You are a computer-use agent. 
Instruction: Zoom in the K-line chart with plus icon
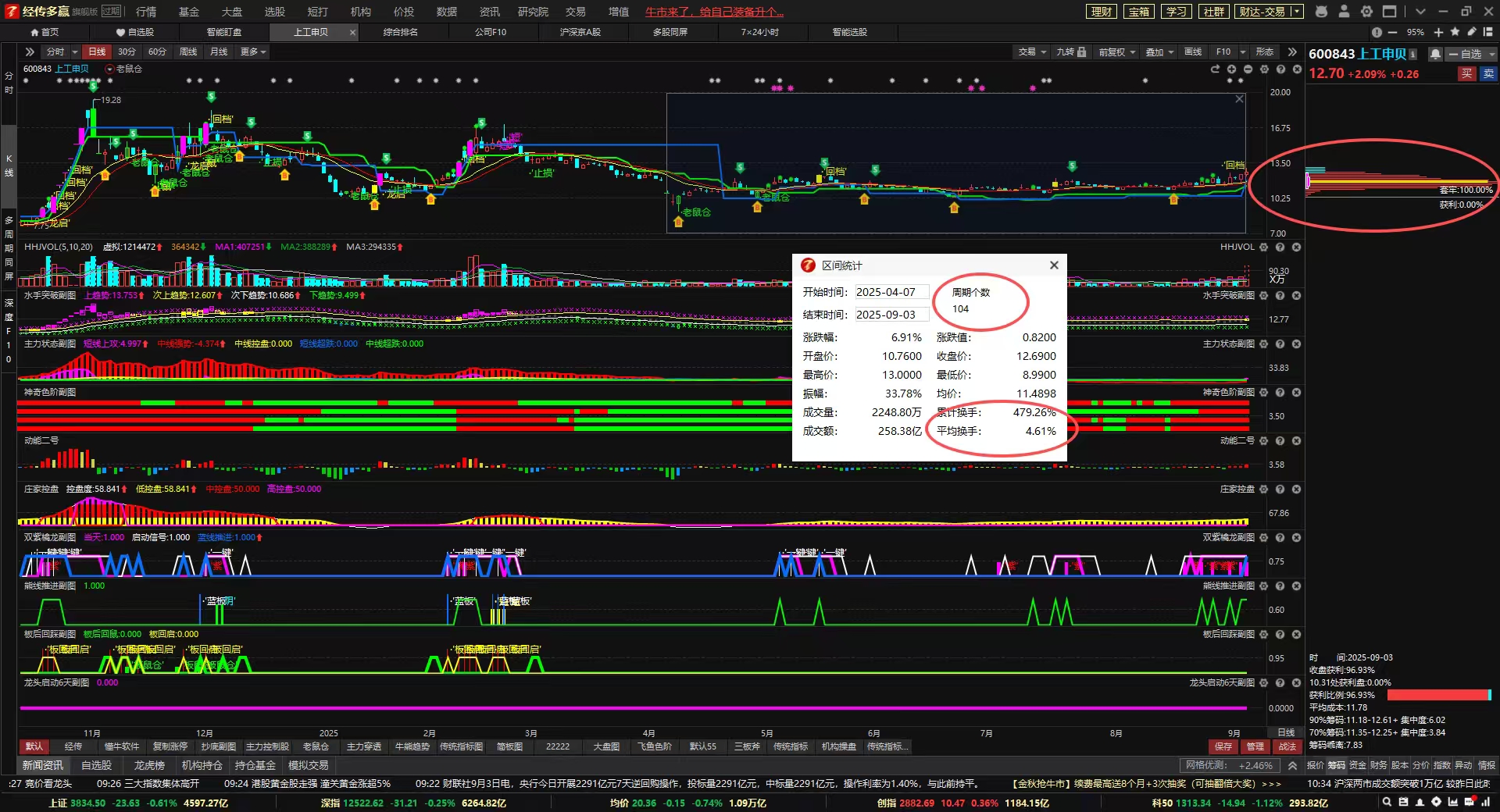click(1231, 69)
